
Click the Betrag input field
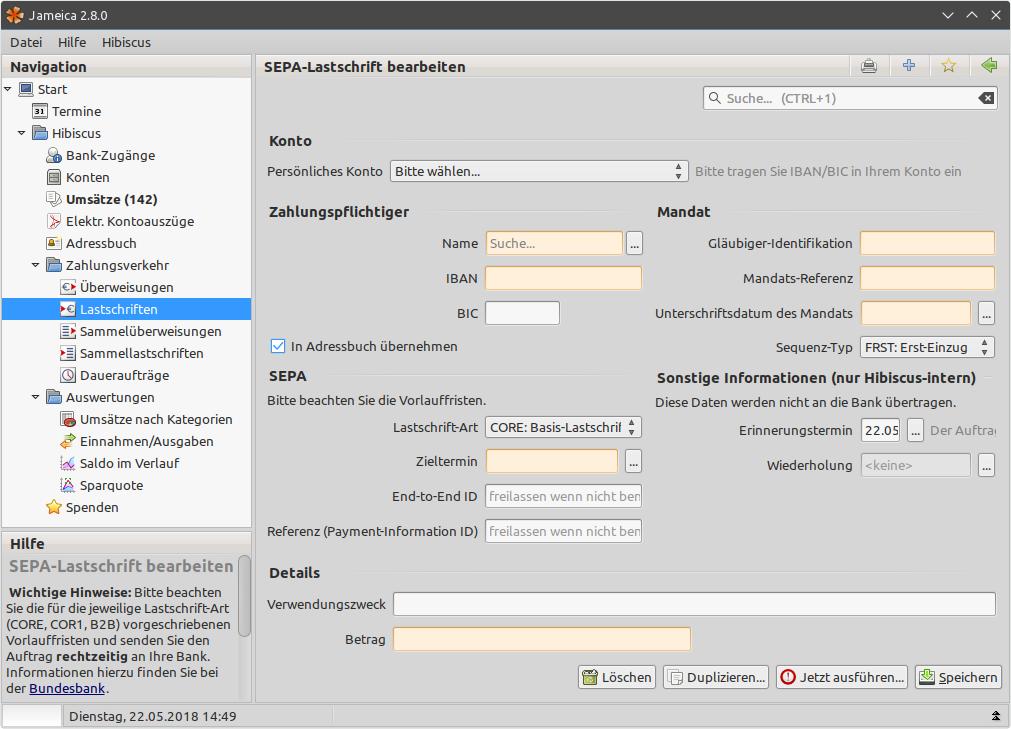tap(542, 639)
